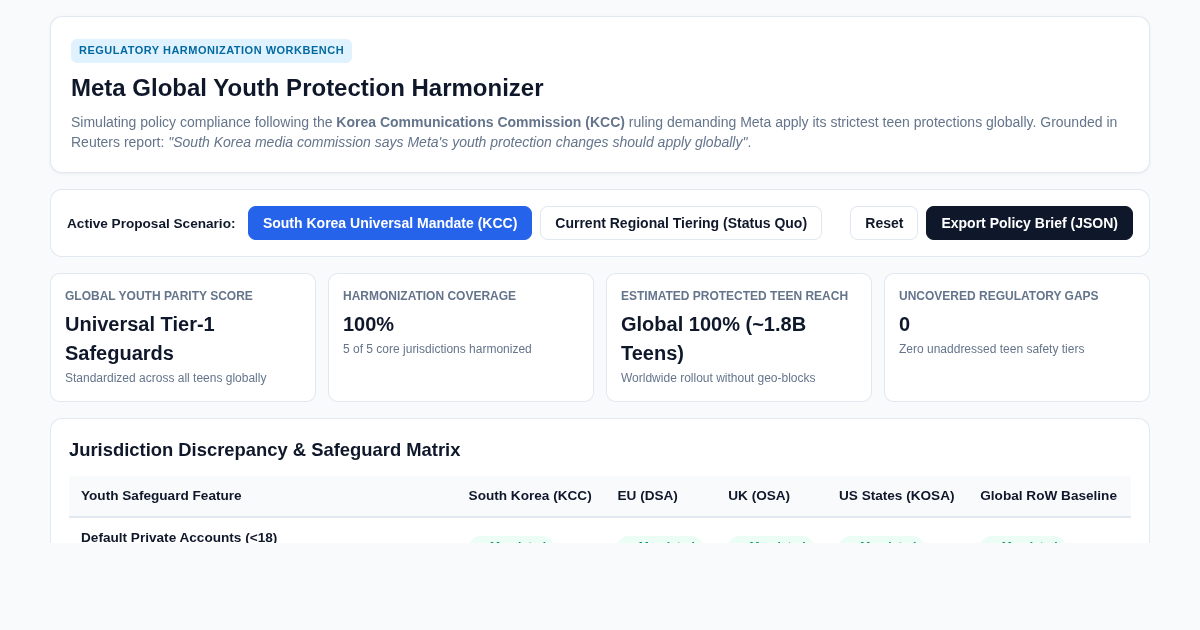1200x630 pixels.
Task: Click 'Zero unaddressed teen safety tiers' text
Action: coord(991,349)
